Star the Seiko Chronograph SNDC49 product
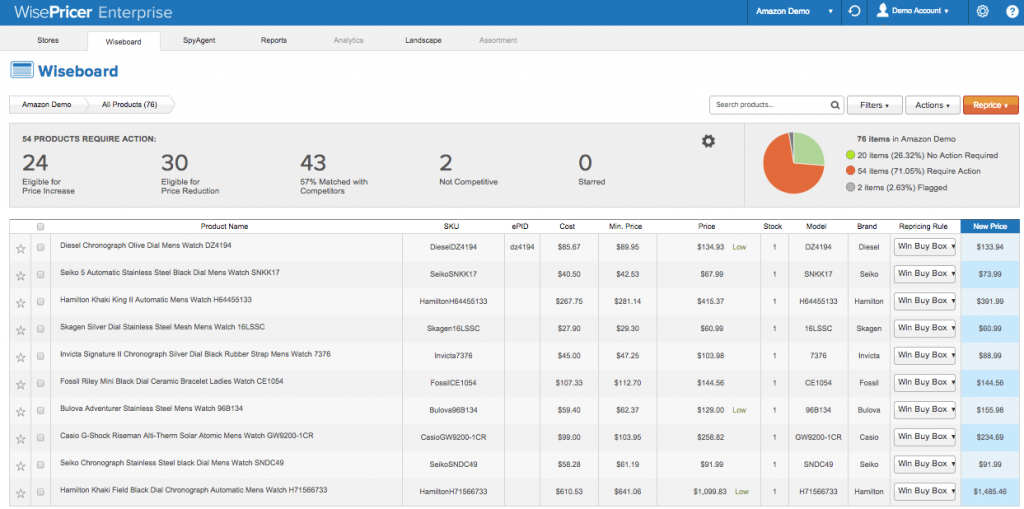This screenshot has height=509, width=1024. [x=20, y=466]
